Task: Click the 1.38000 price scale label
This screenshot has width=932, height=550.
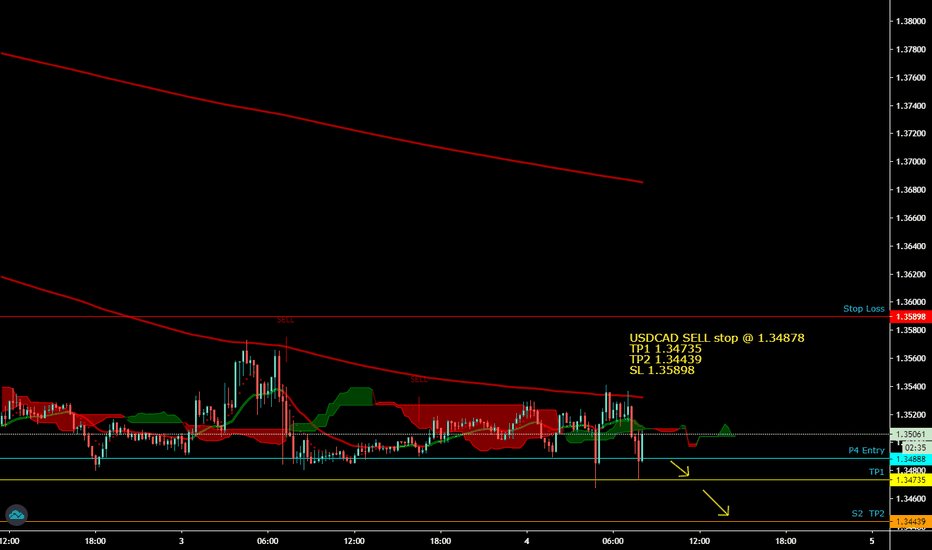Action: 911,21
